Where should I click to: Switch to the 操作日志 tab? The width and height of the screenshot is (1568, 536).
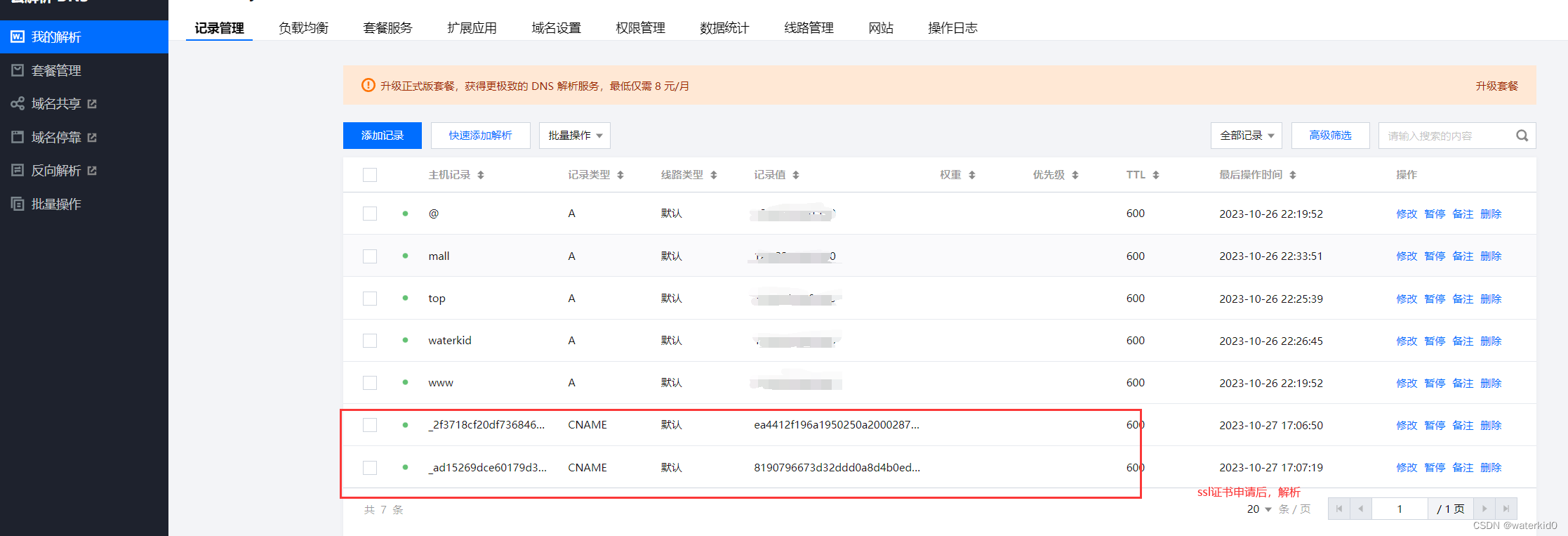(x=952, y=28)
